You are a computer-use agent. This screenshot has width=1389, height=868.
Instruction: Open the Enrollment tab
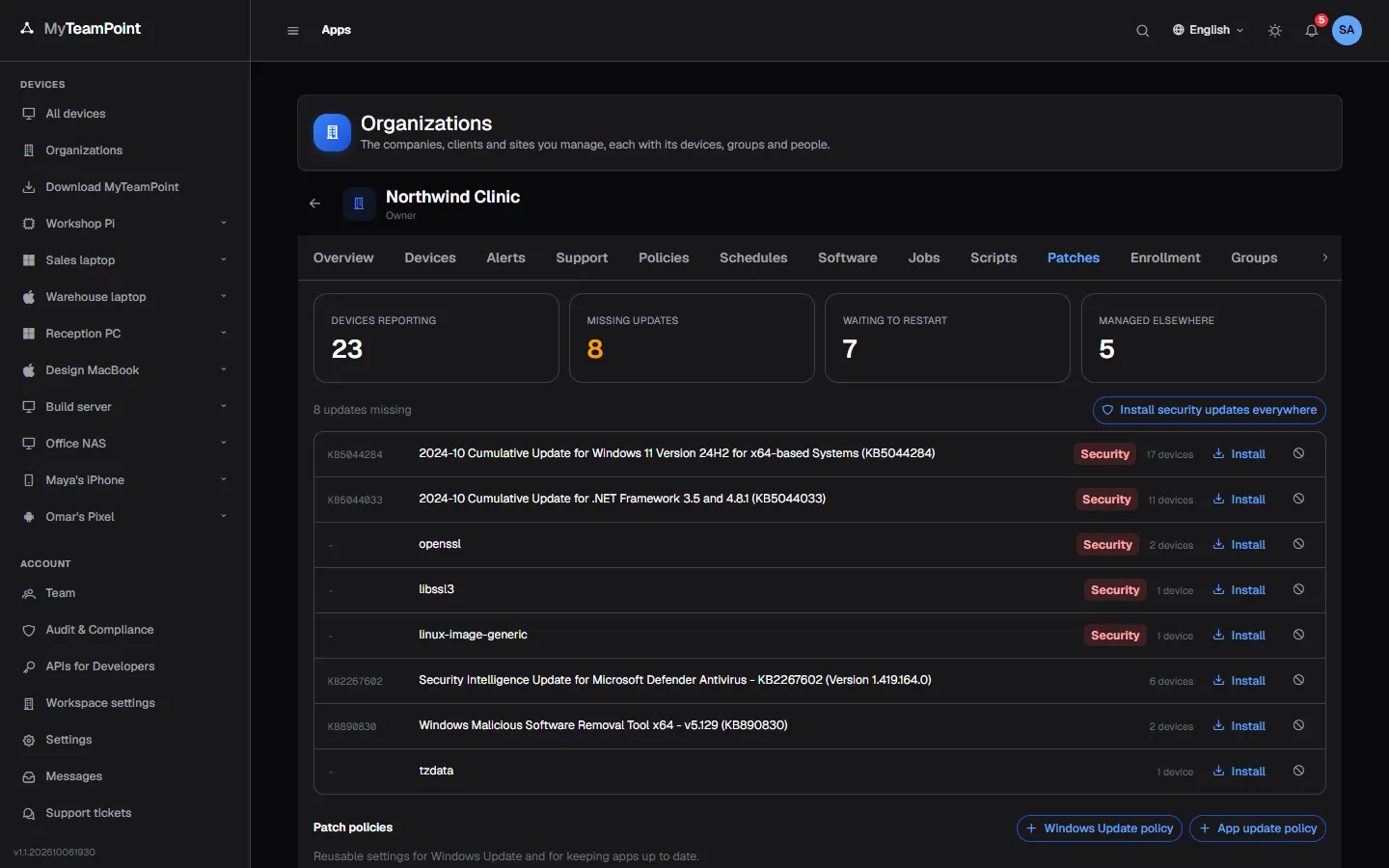click(x=1165, y=258)
